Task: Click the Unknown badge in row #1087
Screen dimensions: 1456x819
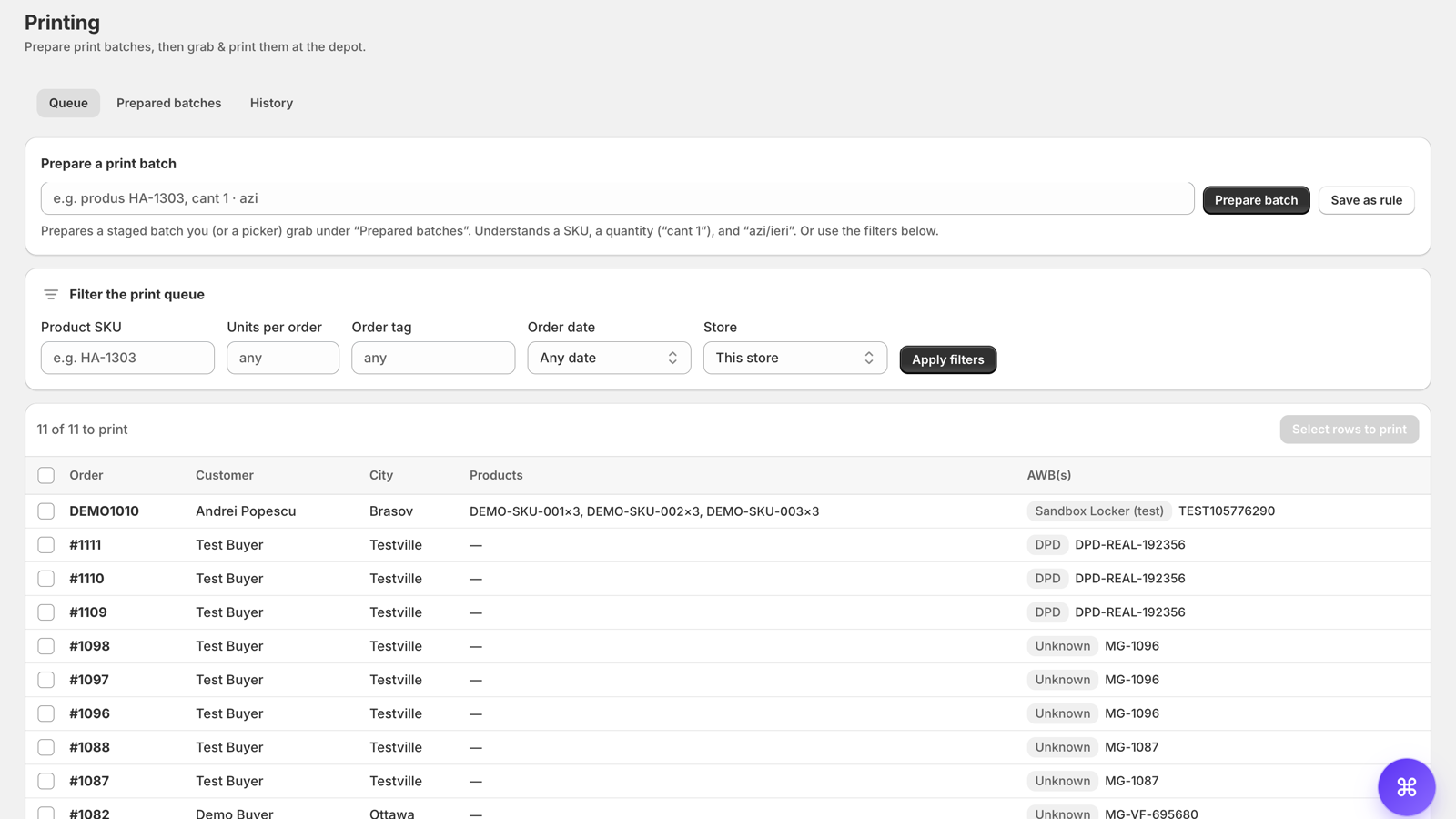Action: (x=1062, y=781)
